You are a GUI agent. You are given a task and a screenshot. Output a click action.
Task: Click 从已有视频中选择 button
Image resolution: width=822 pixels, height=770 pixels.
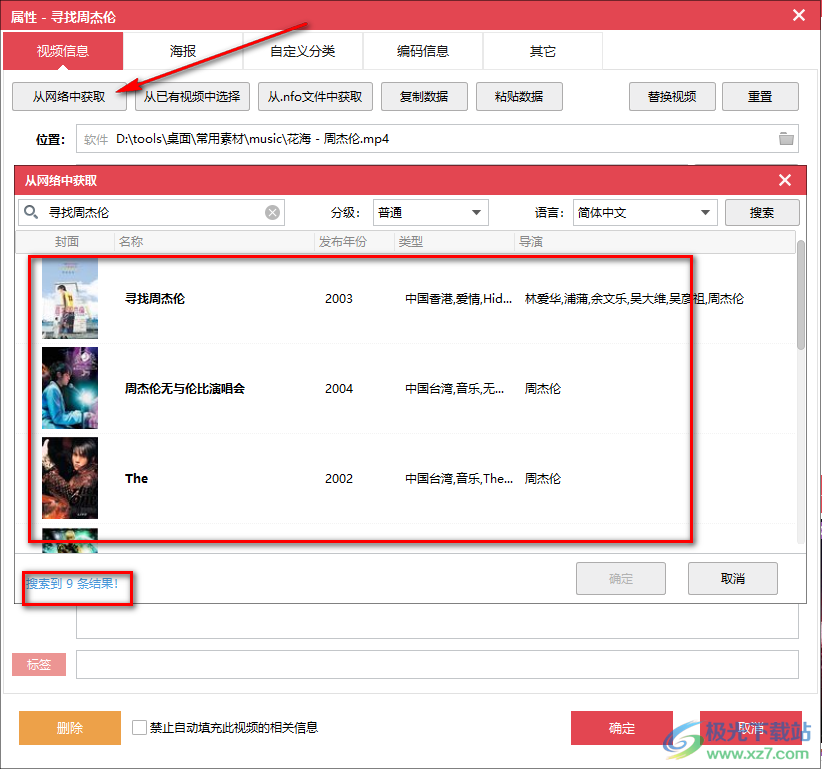click(x=192, y=96)
